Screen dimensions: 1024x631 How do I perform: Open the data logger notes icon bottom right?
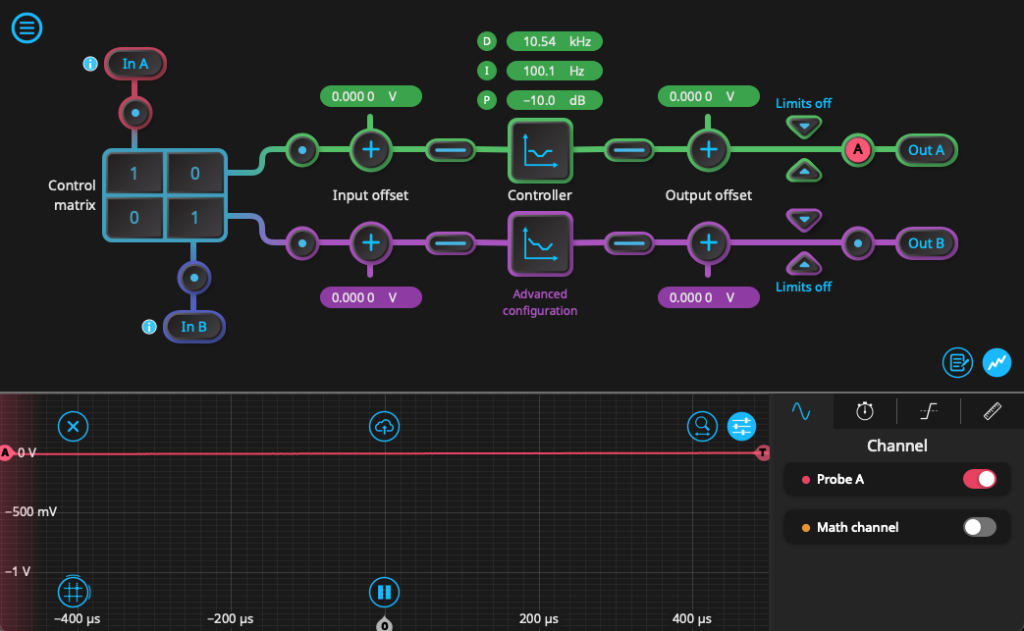957,362
